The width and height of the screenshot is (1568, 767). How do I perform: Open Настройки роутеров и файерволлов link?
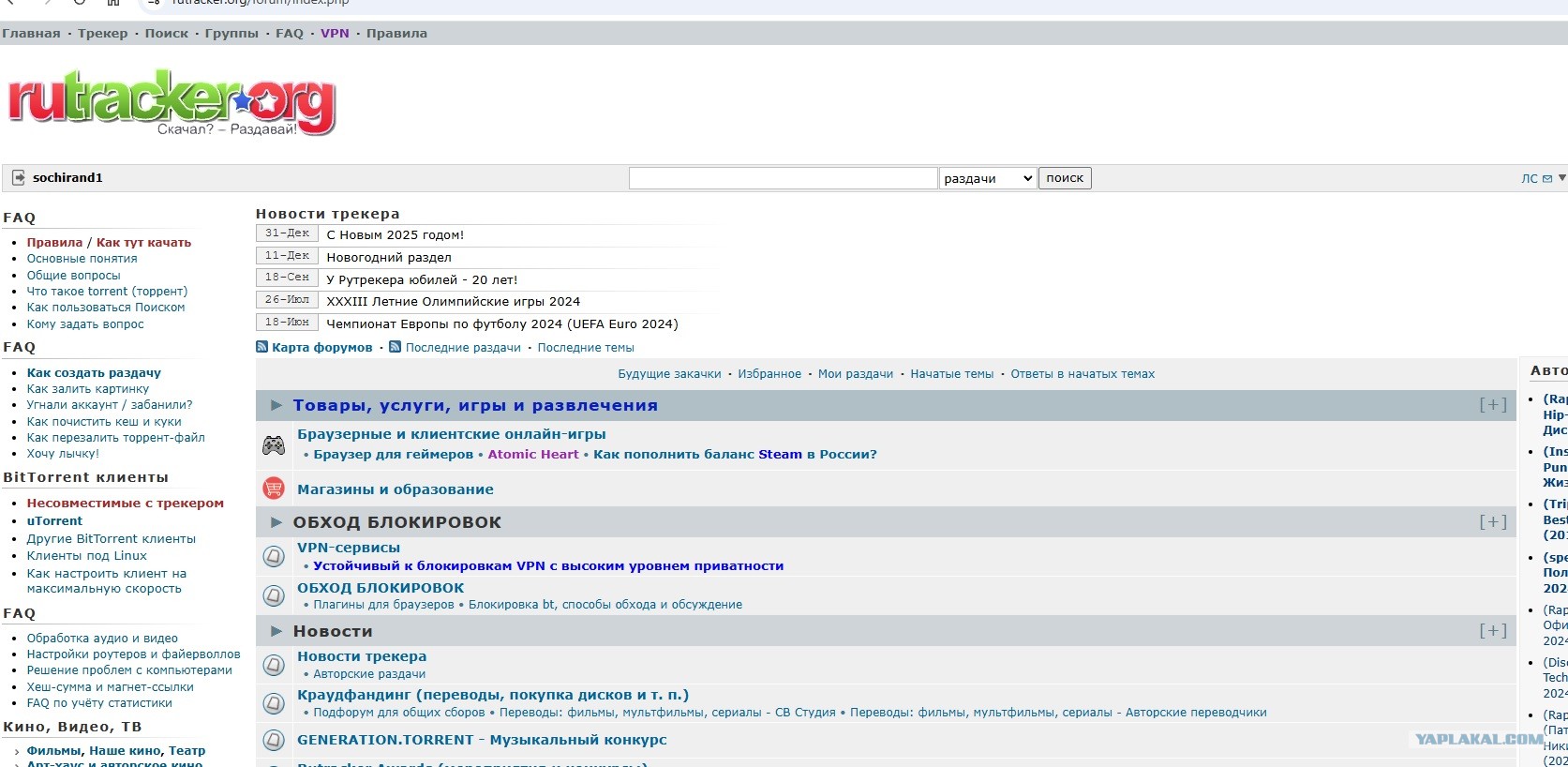(133, 654)
